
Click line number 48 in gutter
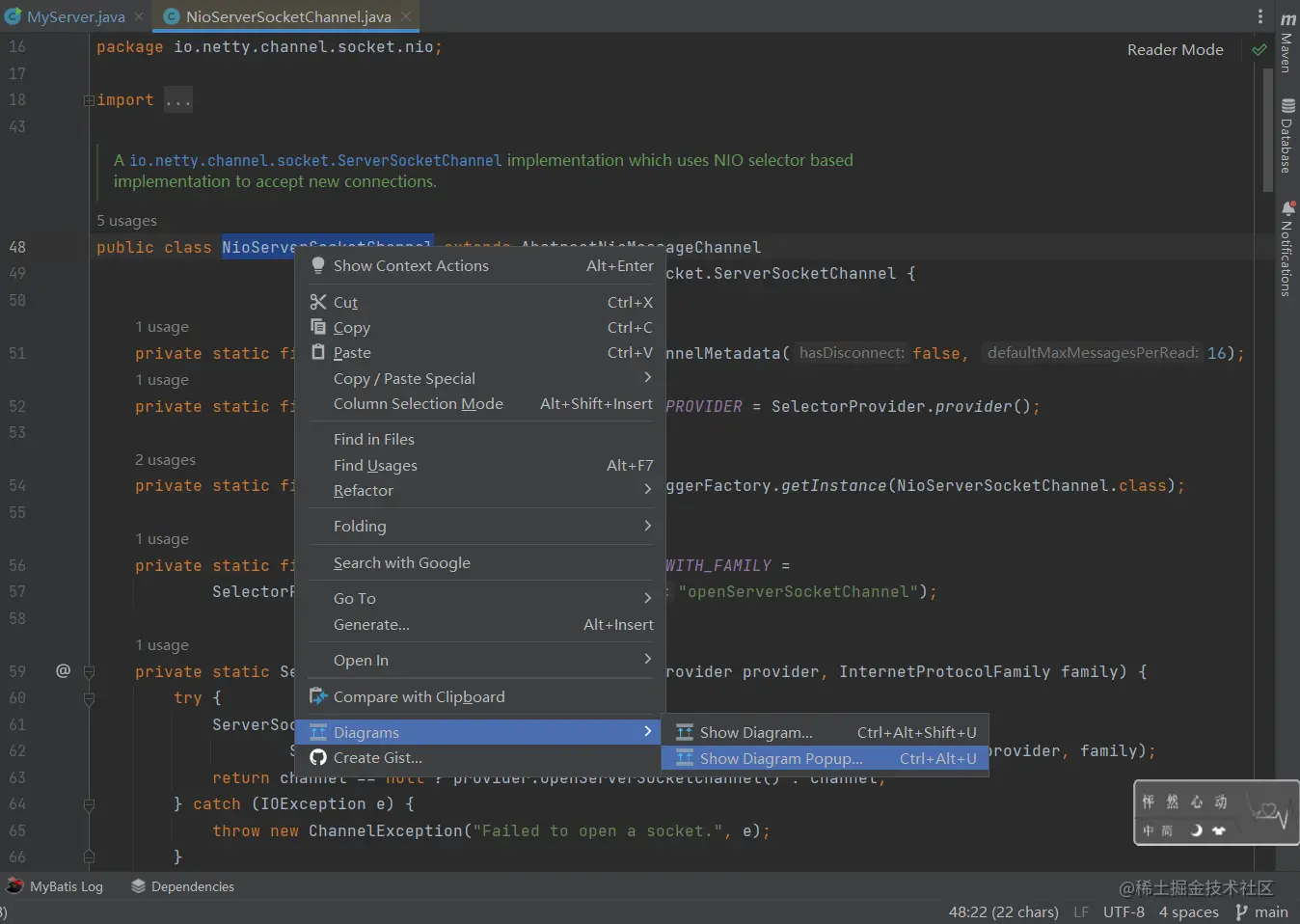17,247
